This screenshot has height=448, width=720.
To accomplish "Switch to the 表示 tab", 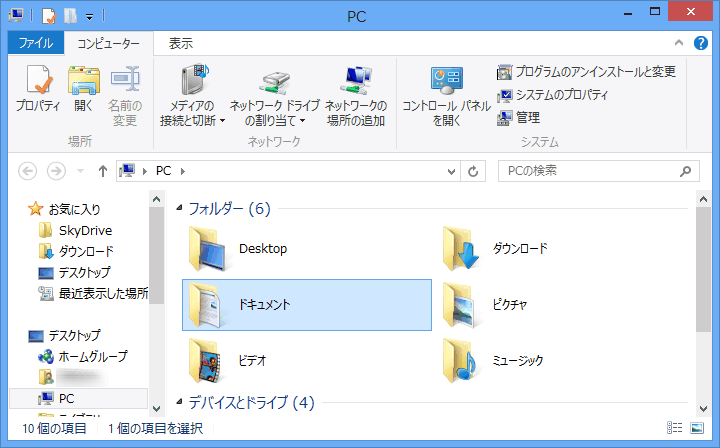I will [180, 44].
